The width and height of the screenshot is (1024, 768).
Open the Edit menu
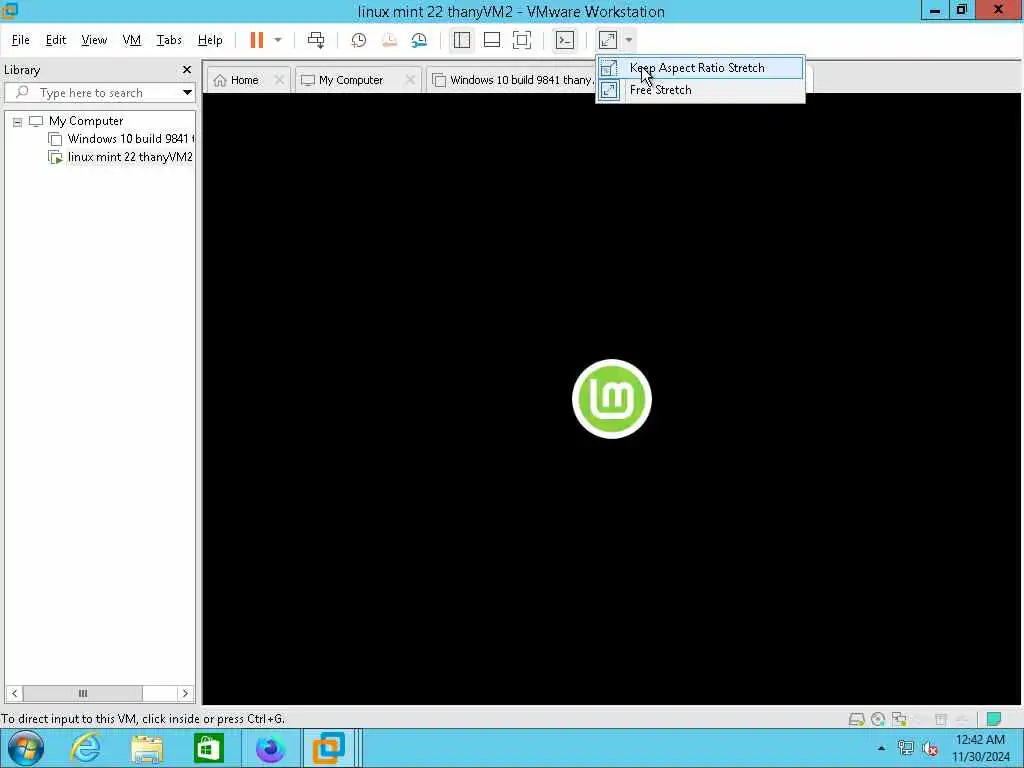(56, 40)
